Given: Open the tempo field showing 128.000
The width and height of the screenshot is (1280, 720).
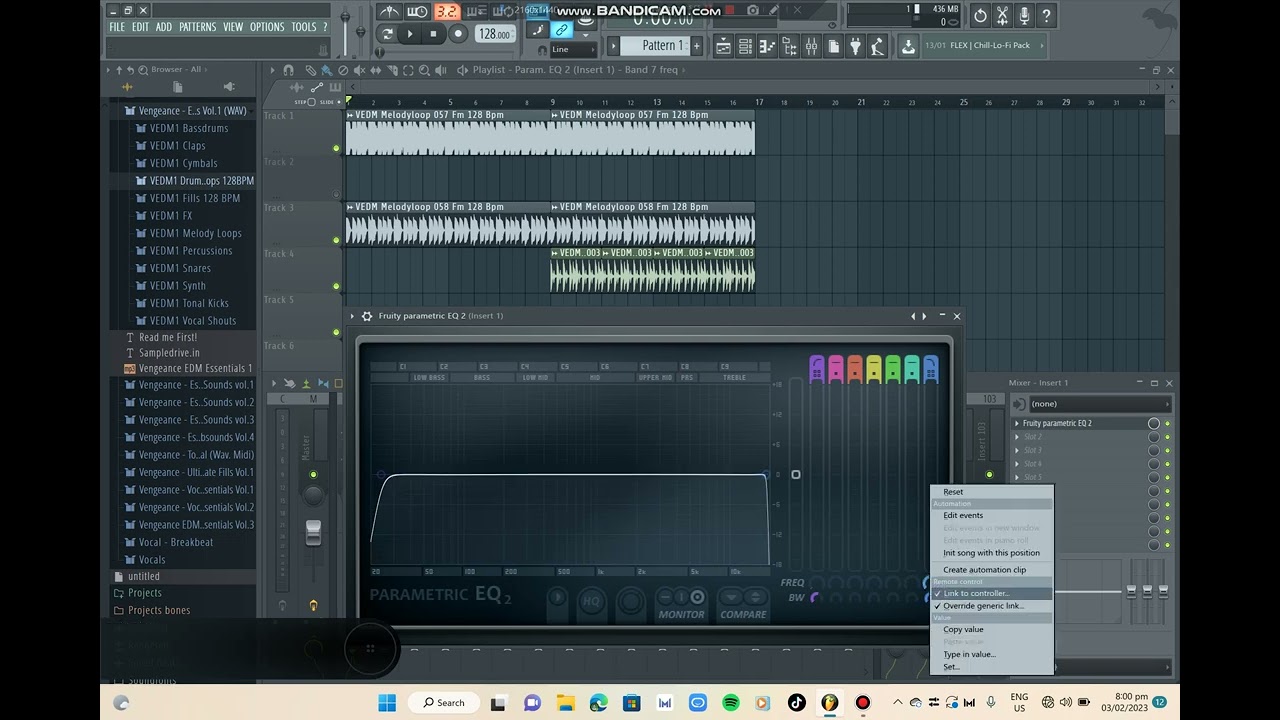Looking at the screenshot, I should (x=494, y=34).
